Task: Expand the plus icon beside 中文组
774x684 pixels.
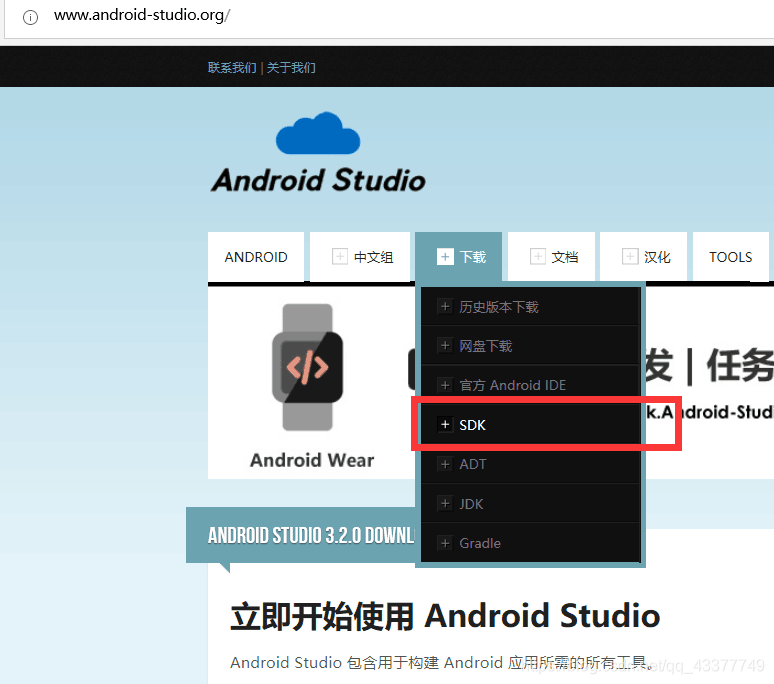Action: 340,257
